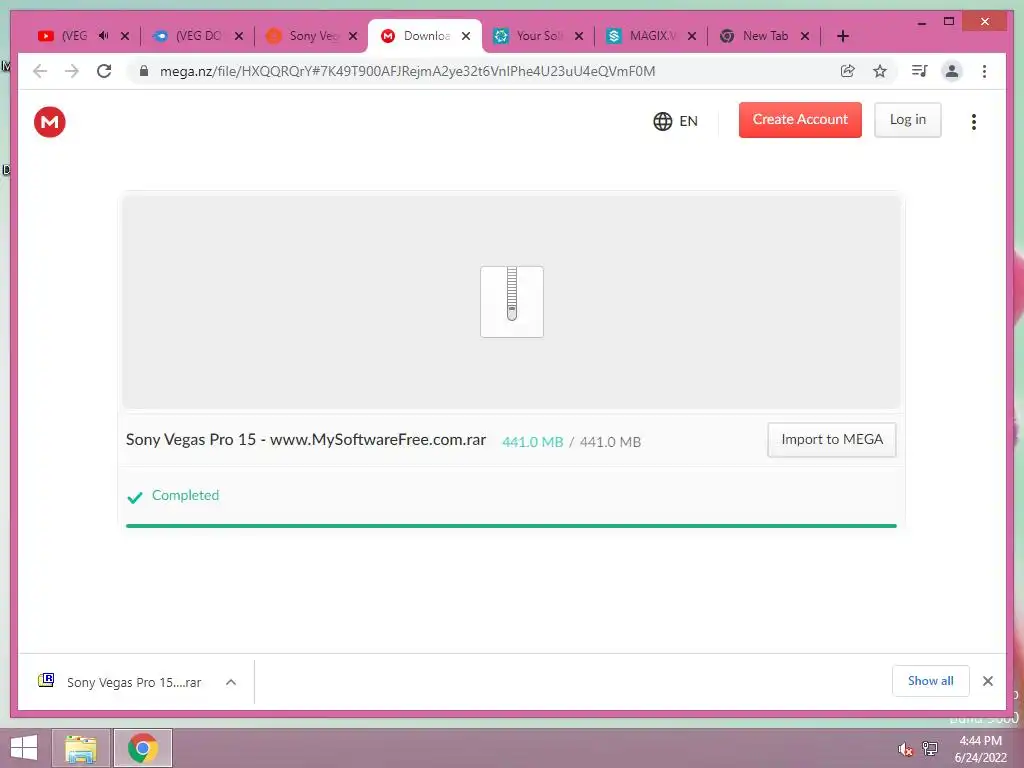Click the Completed status text

click(185, 495)
